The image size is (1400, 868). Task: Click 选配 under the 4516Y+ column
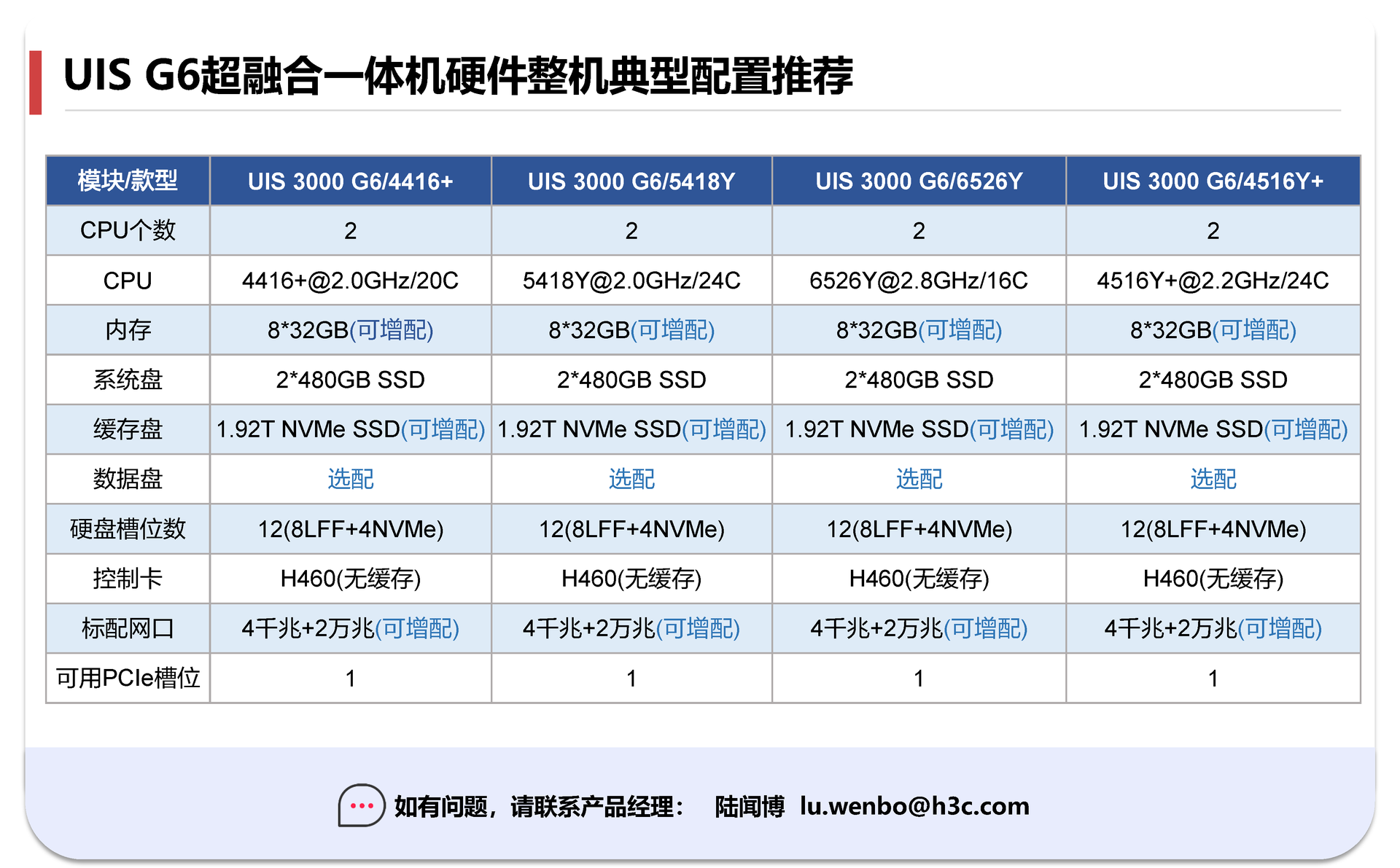pyautogui.click(x=1213, y=479)
